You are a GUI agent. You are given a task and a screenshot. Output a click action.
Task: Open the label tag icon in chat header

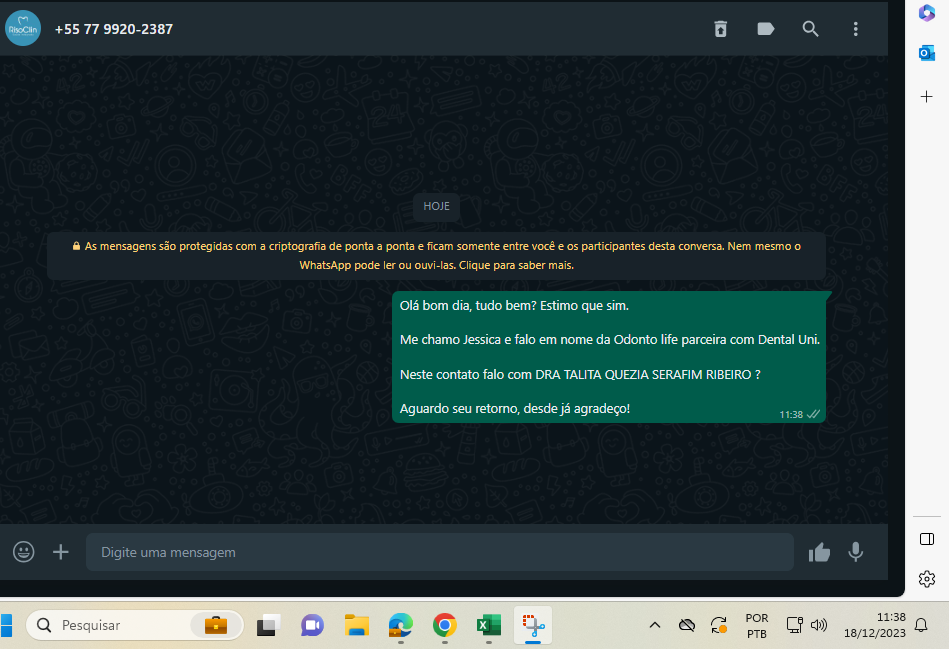pos(766,28)
